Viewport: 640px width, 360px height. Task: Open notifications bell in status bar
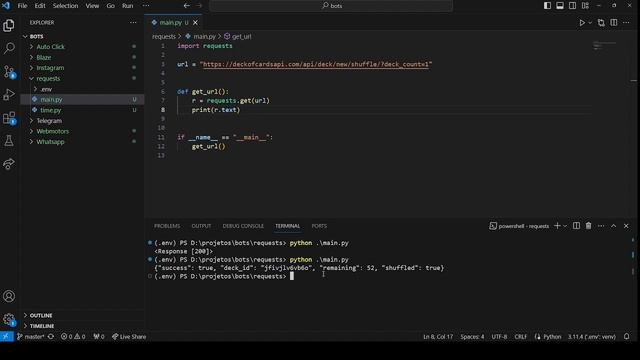pyautogui.click(x=627, y=336)
